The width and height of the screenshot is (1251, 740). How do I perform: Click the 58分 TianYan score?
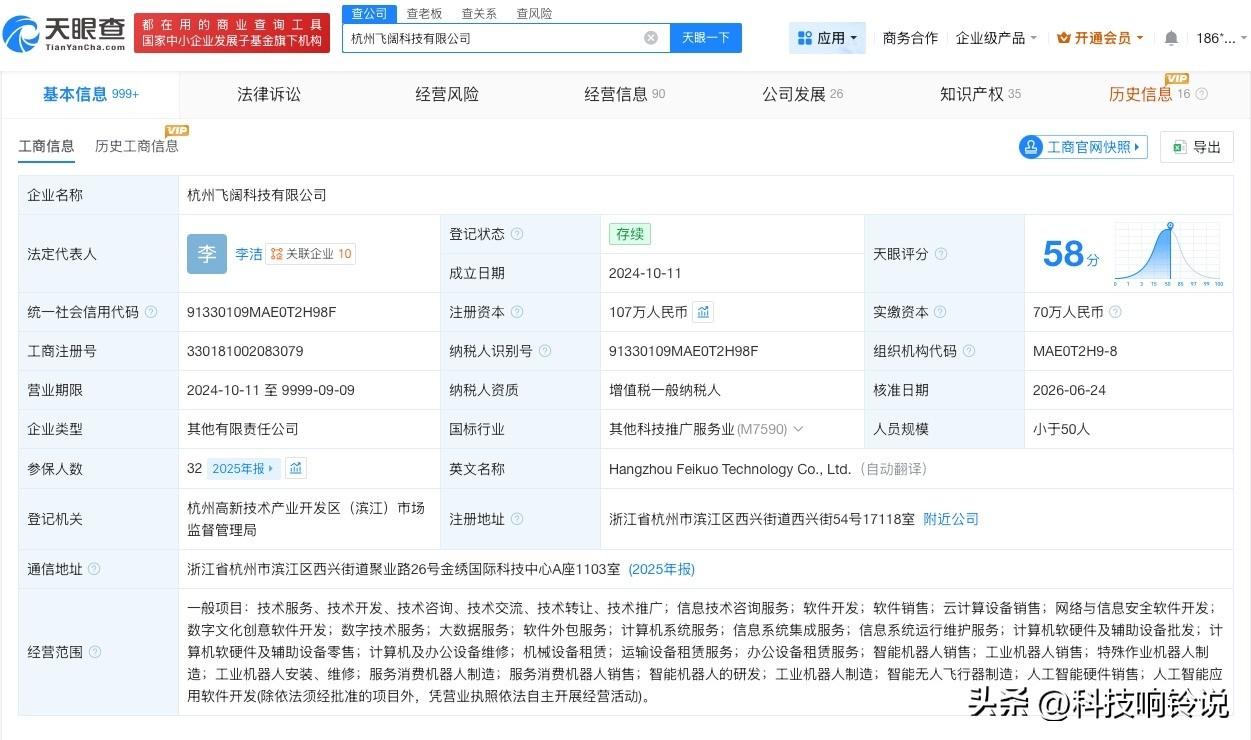click(1070, 254)
